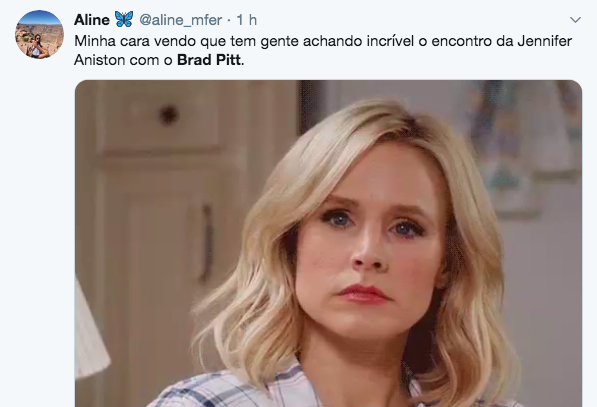Click the word Jennifer in the tweet
The image size is (597, 407).
click(x=544, y=41)
